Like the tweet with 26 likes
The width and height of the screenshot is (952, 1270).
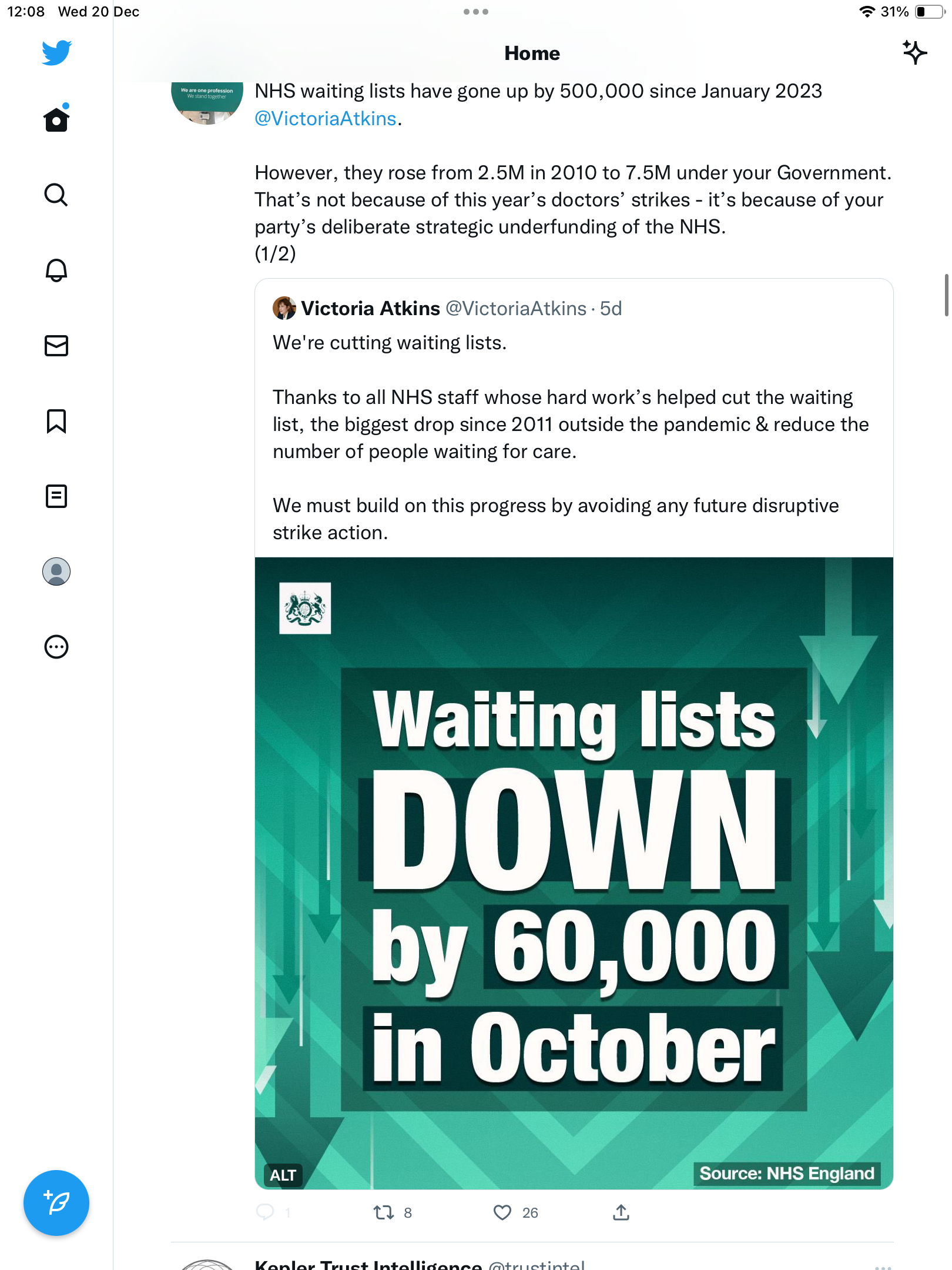click(502, 1212)
